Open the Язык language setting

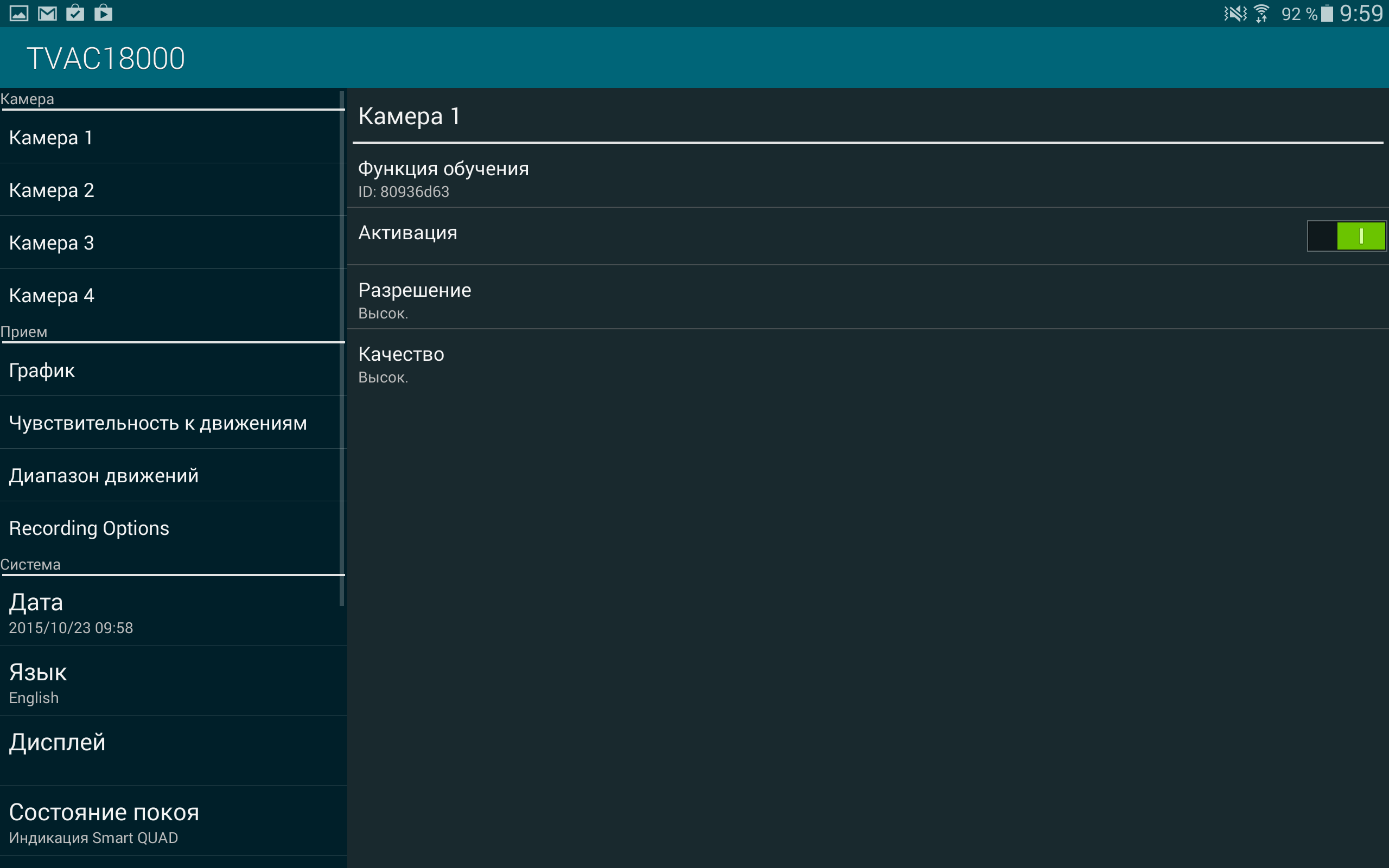(173, 681)
